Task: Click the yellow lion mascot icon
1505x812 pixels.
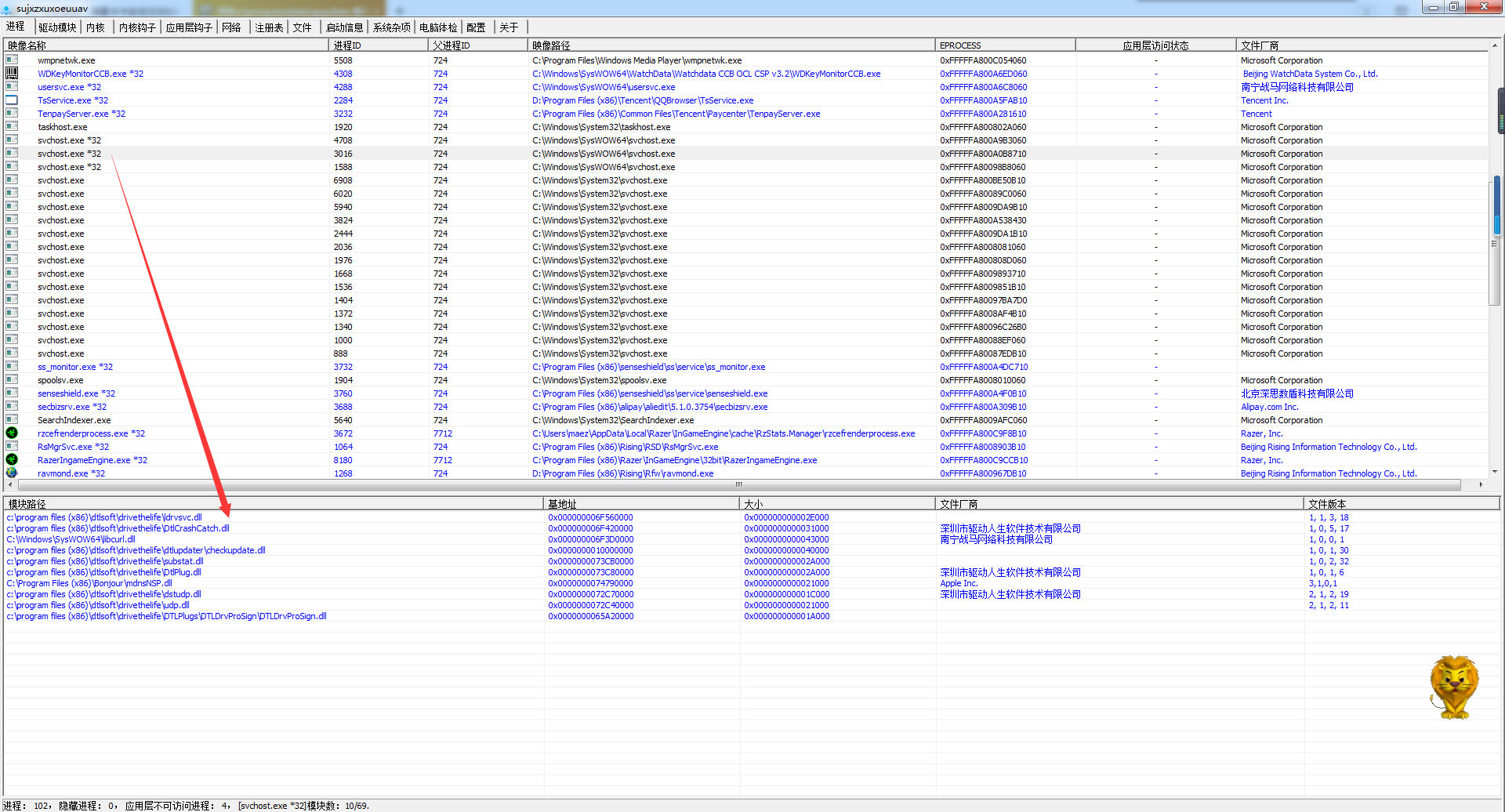Action: [1455, 687]
